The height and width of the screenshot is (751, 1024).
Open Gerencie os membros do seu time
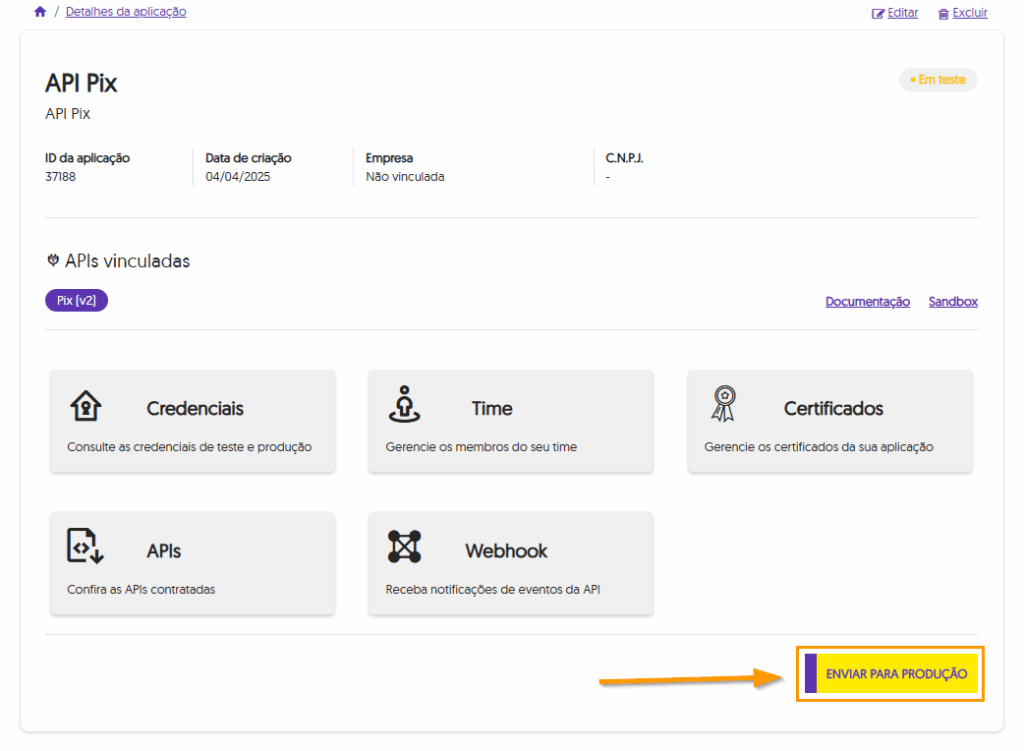[481, 447]
